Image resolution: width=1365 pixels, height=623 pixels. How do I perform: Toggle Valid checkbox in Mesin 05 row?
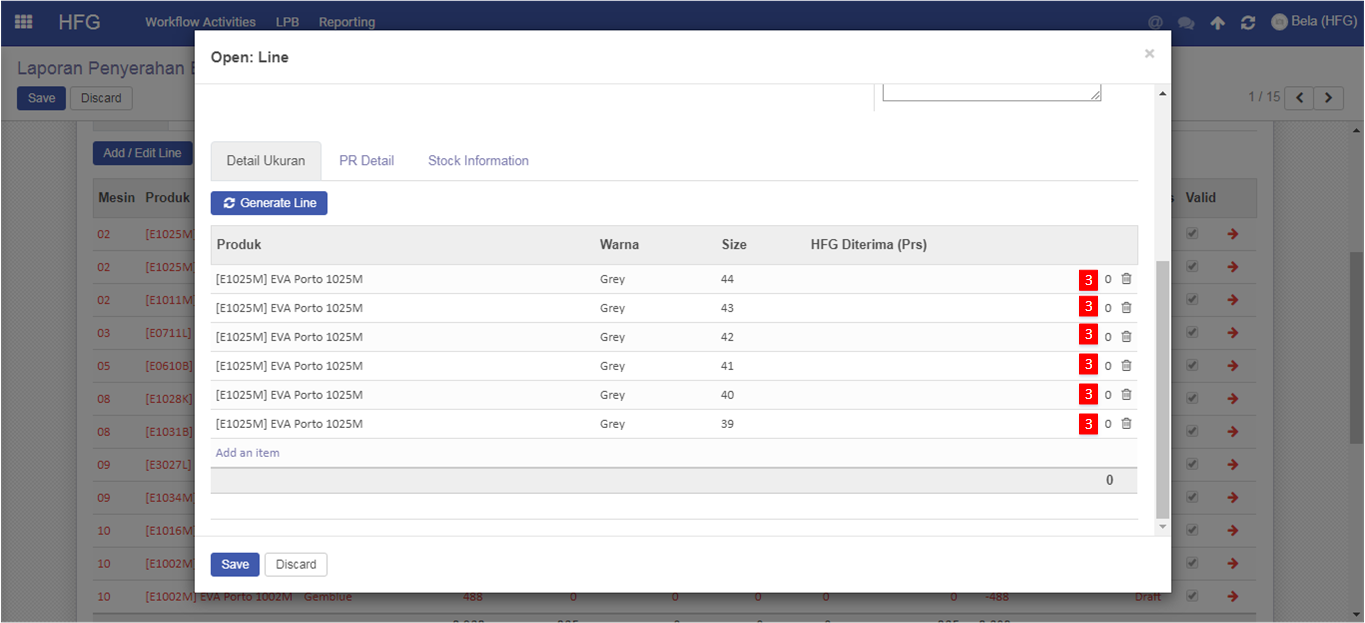click(x=1191, y=365)
